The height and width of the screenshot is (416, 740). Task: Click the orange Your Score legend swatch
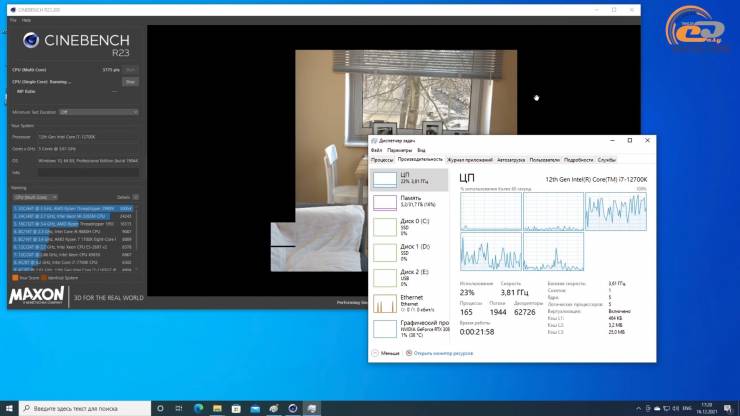(15, 278)
